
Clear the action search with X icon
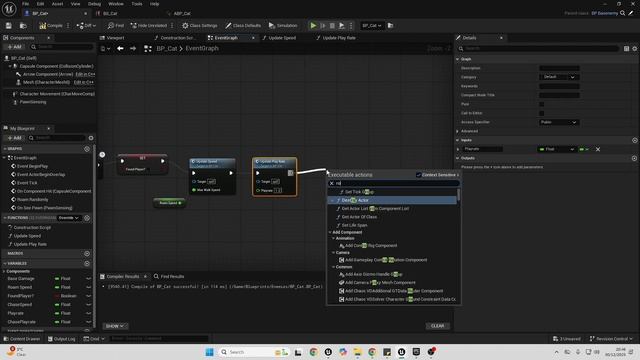331,183
